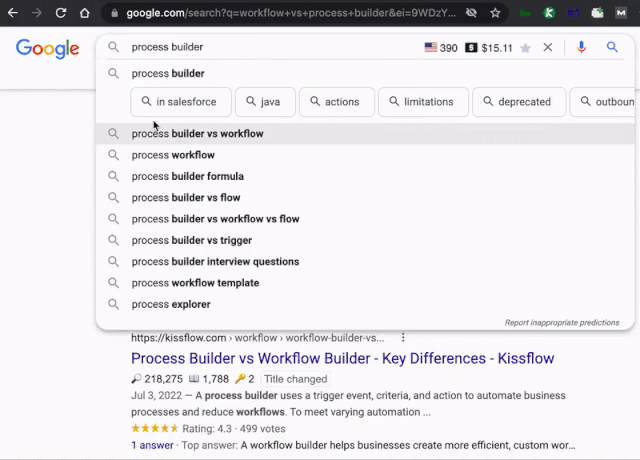Open the green K extension icon

(549, 13)
